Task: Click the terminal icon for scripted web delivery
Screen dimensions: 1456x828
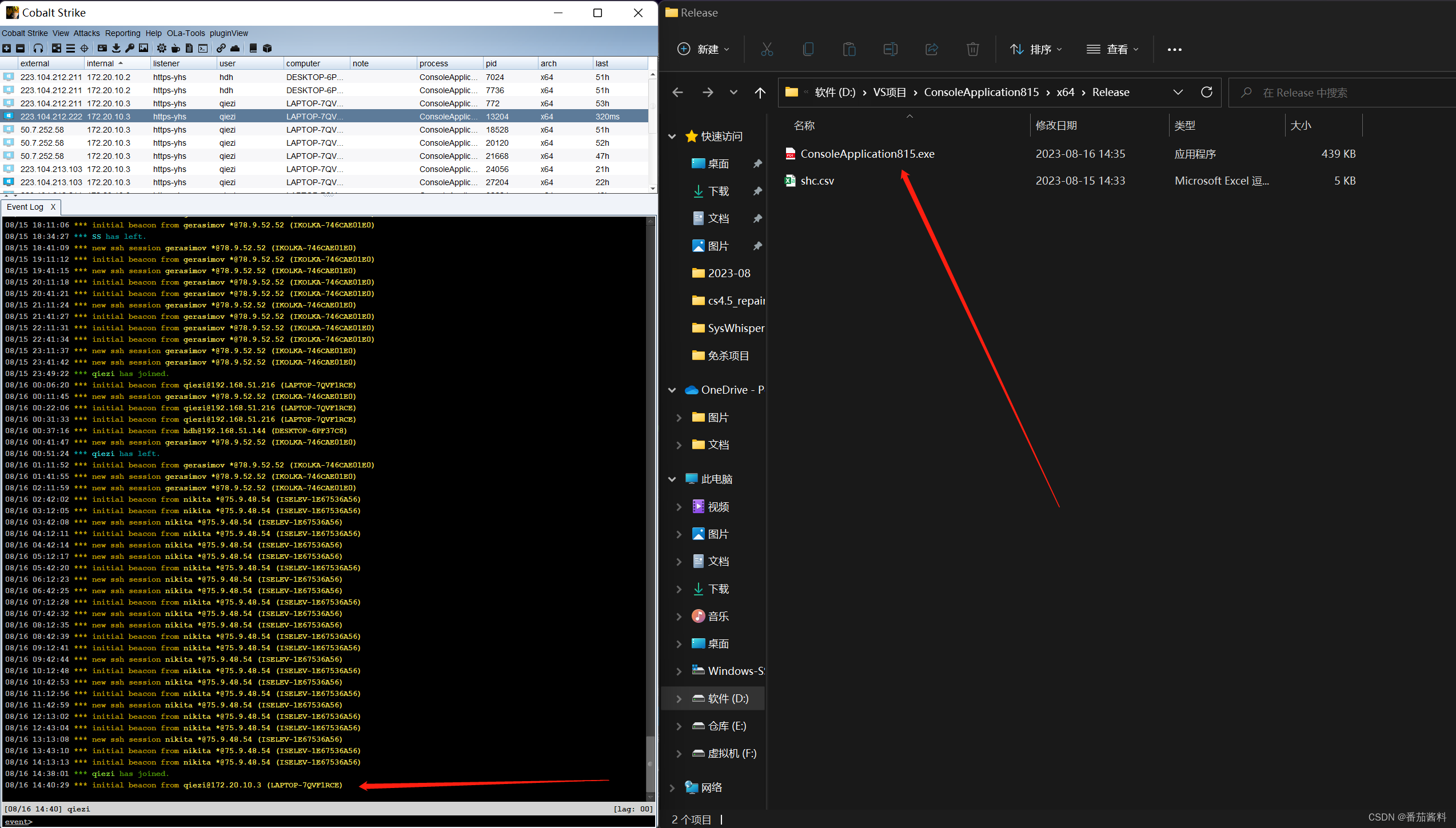Action: pos(203,49)
